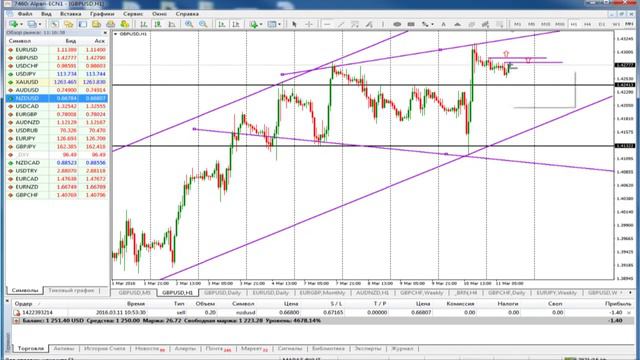Switch to Журнал terminal tab
Image resolution: width=640 pixels, height=360 pixels.
pyautogui.click(x=402, y=349)
